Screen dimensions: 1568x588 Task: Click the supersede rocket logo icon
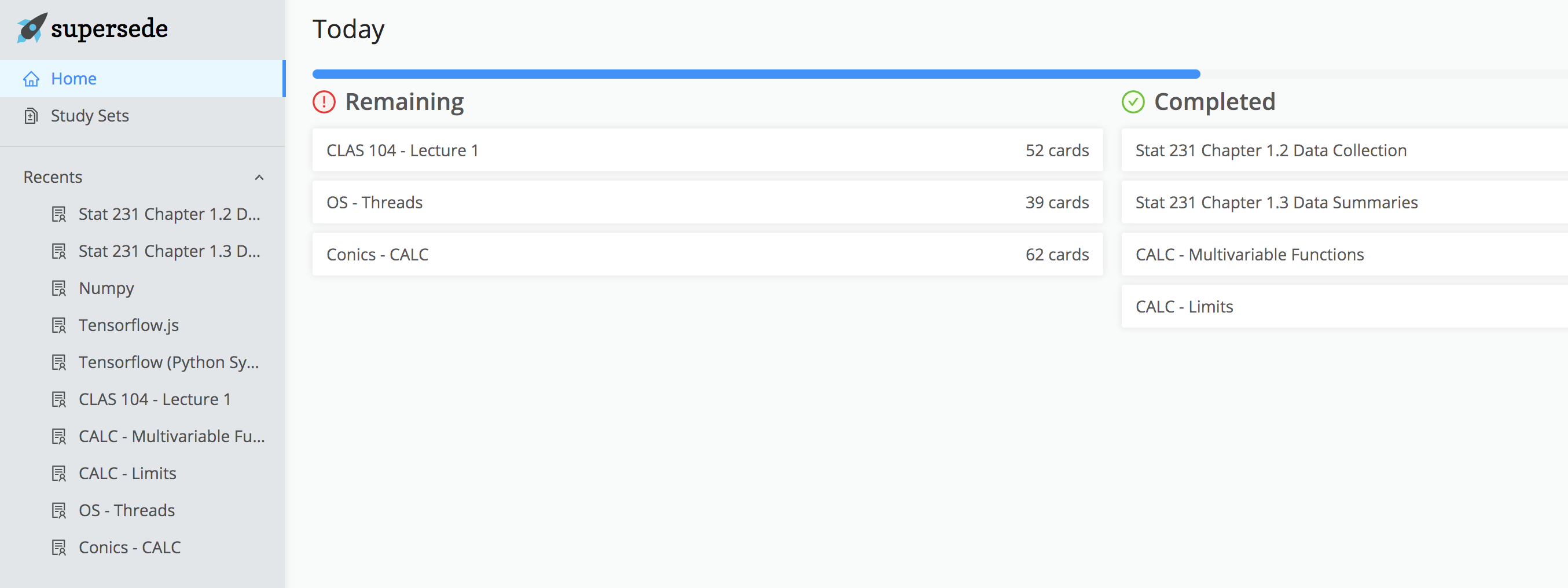(32, 28)
